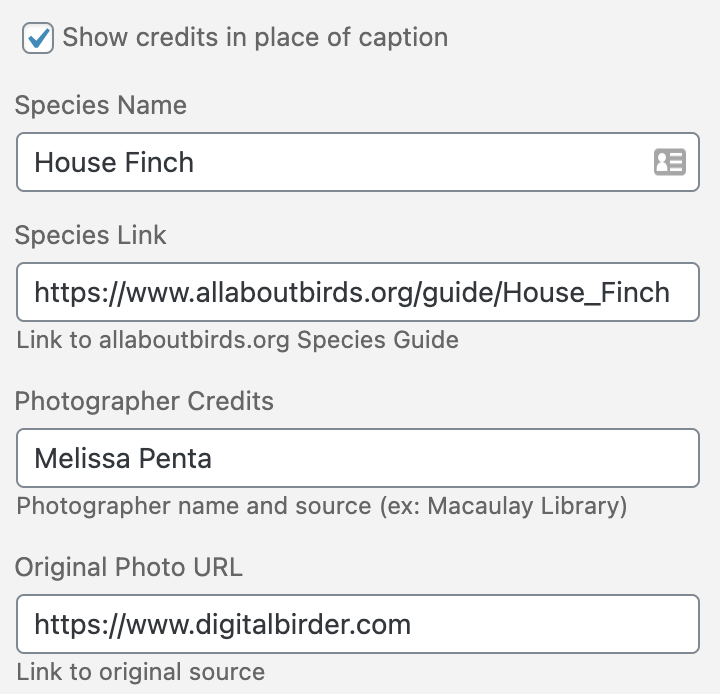This screenshot has width=720, height=694.
Task: Click 'House_Finch' at end of Species Link URL
Action: pos(586,292)
